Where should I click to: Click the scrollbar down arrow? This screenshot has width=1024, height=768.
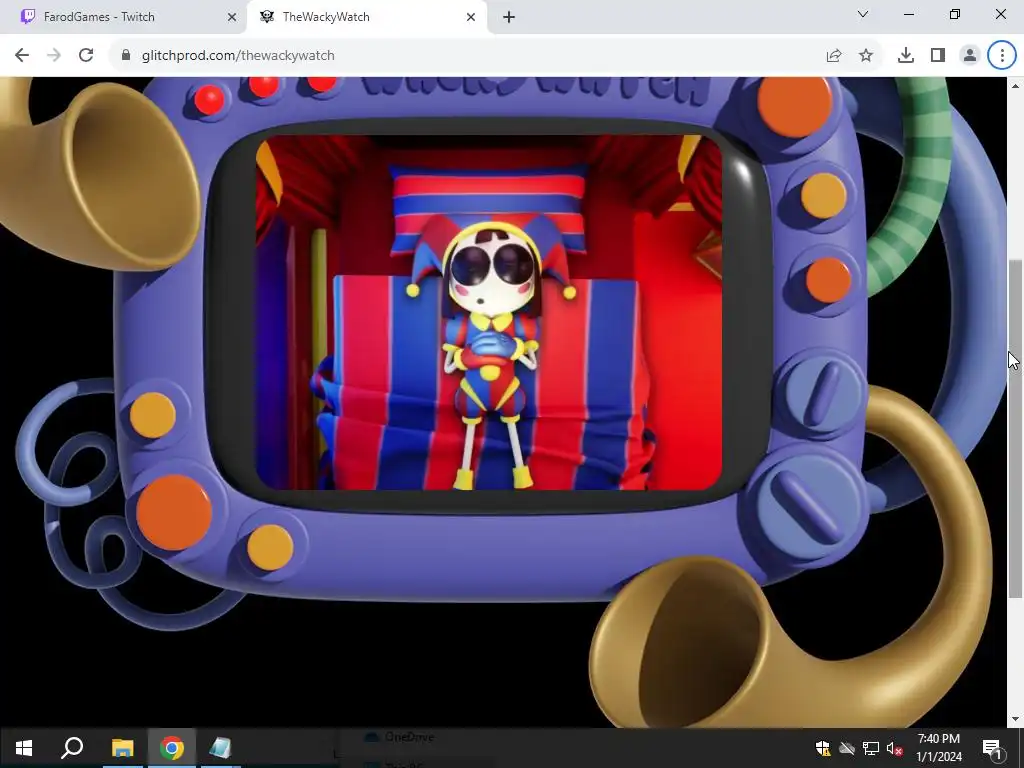tap(1015, 719)
